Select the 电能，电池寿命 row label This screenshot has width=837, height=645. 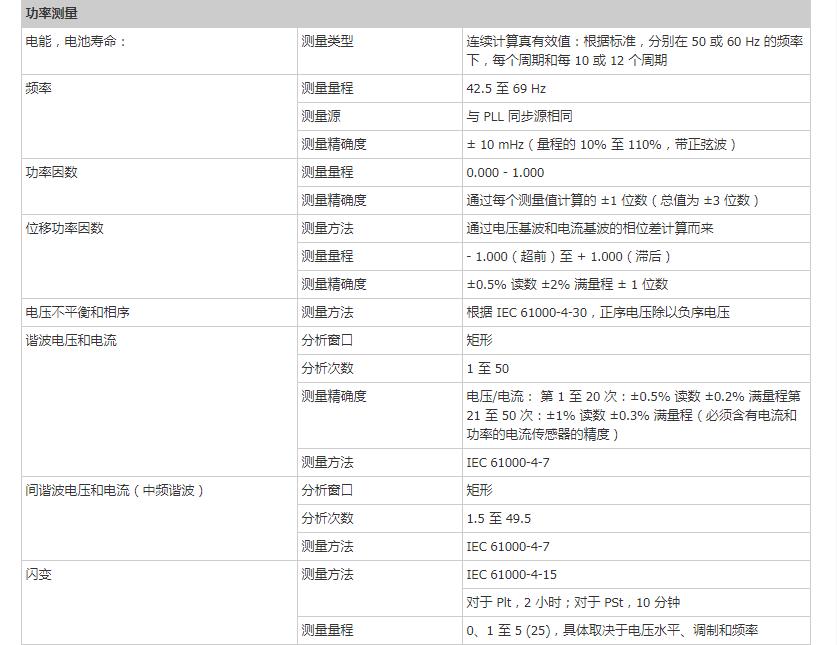click(76, 42)
